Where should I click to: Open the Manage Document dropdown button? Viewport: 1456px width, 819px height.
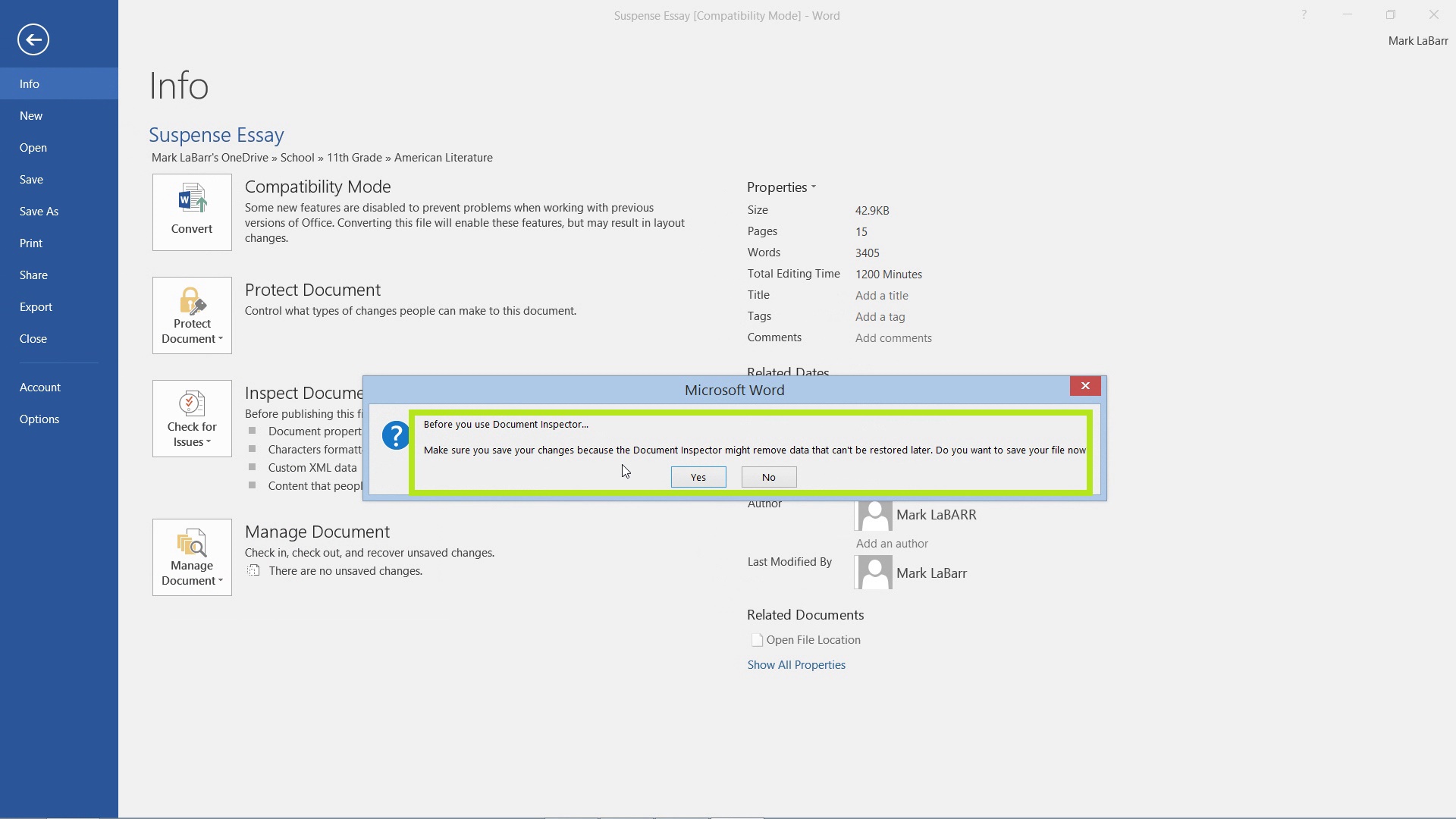[x=192, y=557]
